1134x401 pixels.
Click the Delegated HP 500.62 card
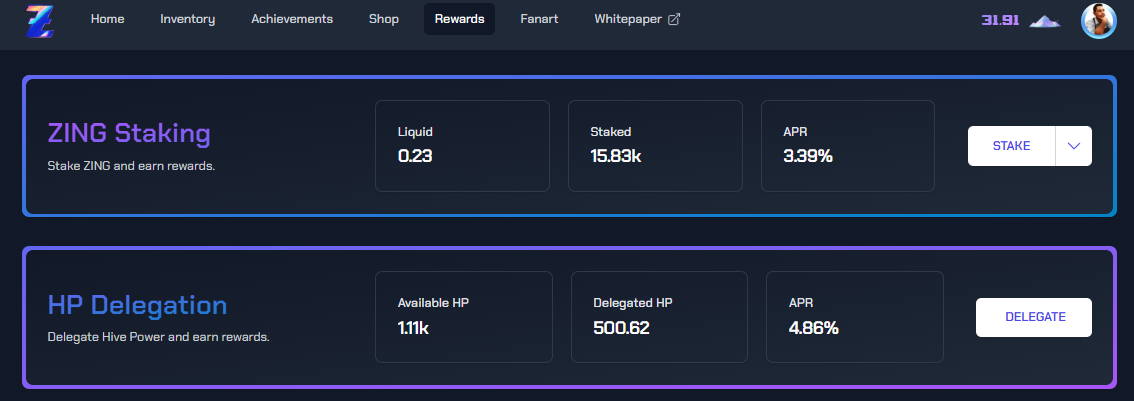pos(660,317)
